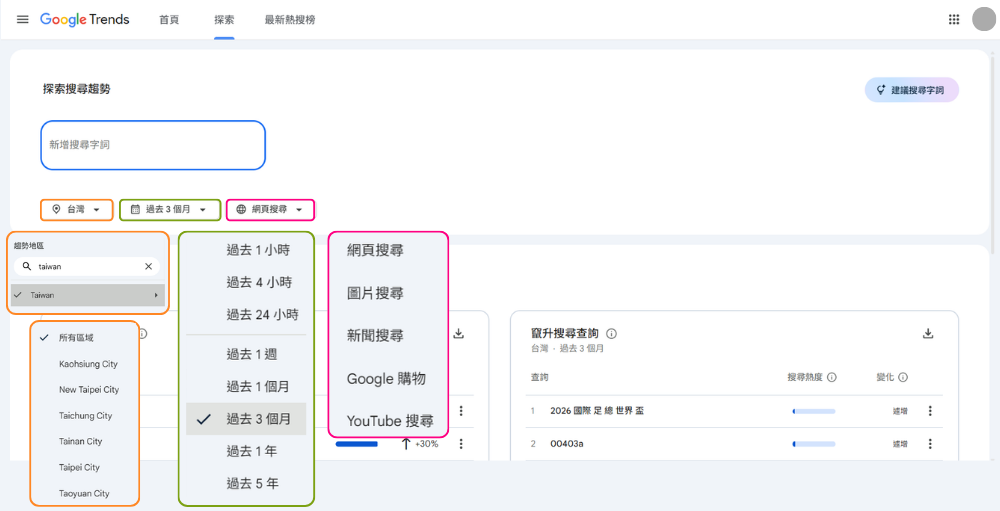The height and width of the screenshot is (511, 1000).
Task: Click the taiwan region search field
Action: pyautogui.click(x=87, y=267)
